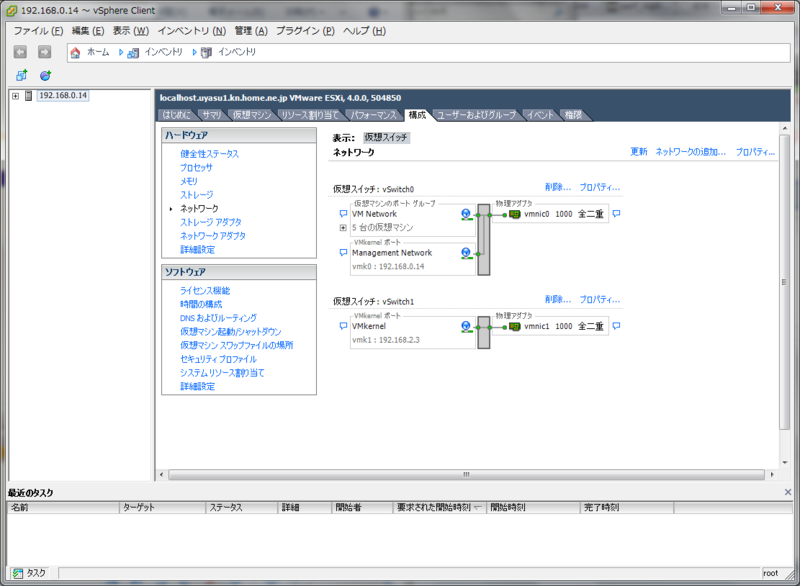Image resolution: width=800 pixels, height=586 pixels.
Task: Click the new virtual machine toolbar icon
Action: pos(21,75)
